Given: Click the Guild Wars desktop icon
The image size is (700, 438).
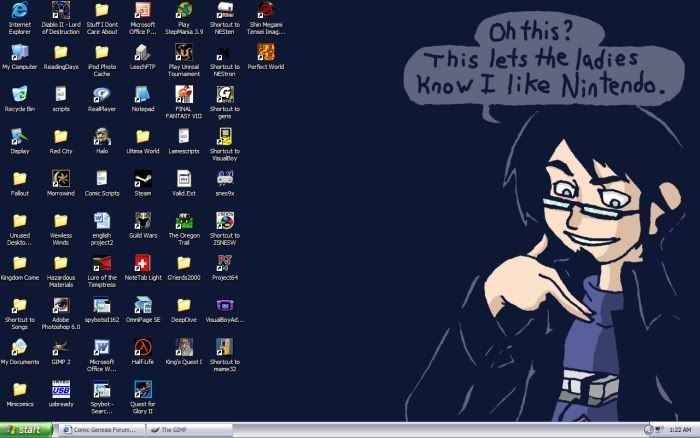Looking at the screenshot, I should tap(143, 220).
